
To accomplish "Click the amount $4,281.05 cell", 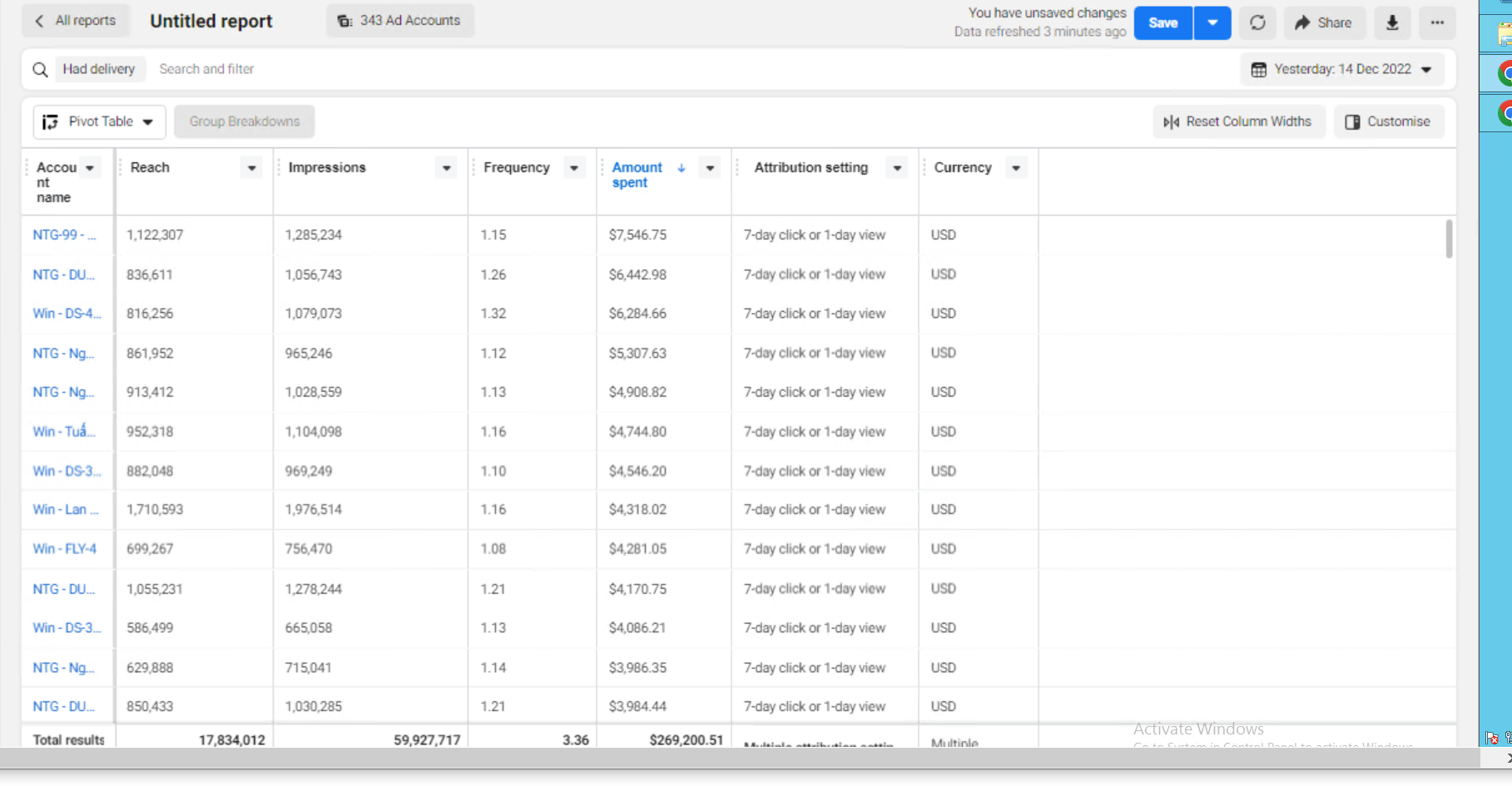I will tap(637, 549).
